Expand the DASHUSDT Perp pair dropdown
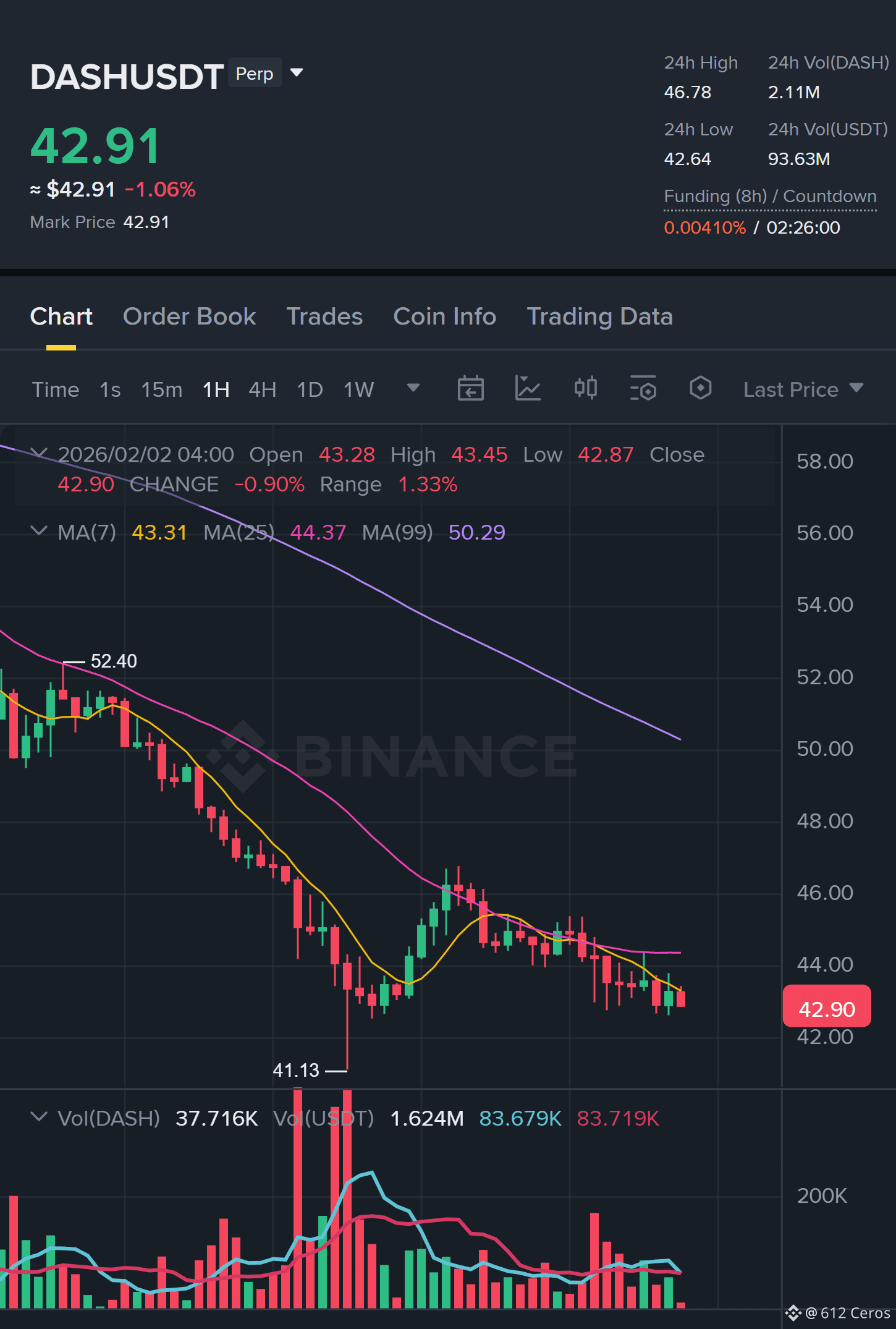This screenshot has width=896, height=1329. pyautogui.click(x=297, y=73)
